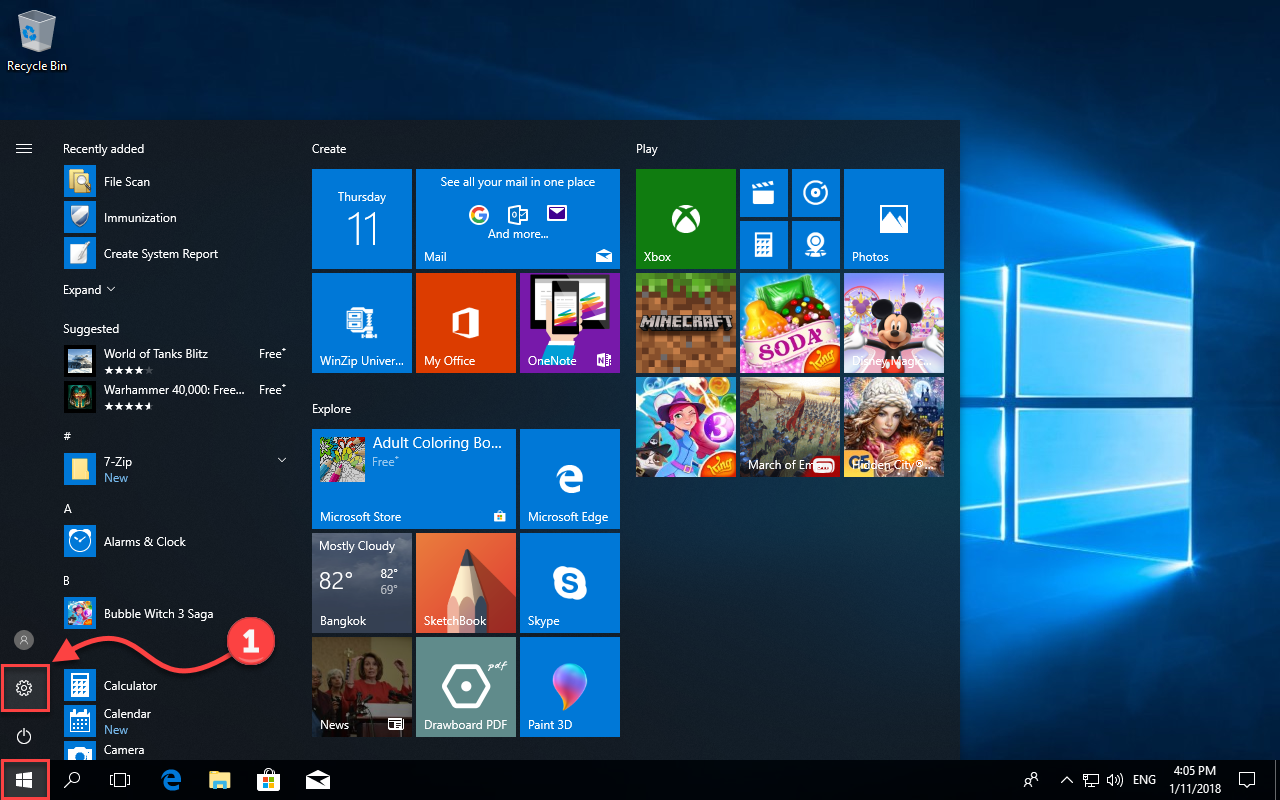Launch the Minecraft tile
1280x800 pixels.
point(686,323)
